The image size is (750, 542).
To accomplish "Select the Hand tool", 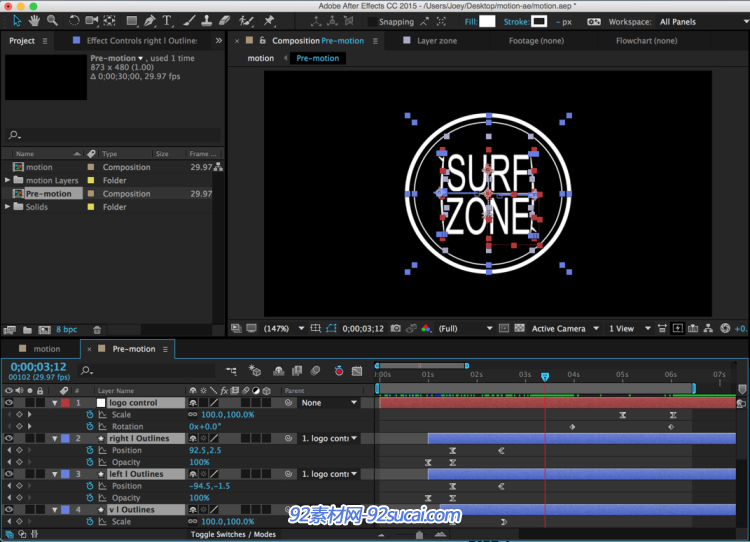I will click(x=33, y=21).
